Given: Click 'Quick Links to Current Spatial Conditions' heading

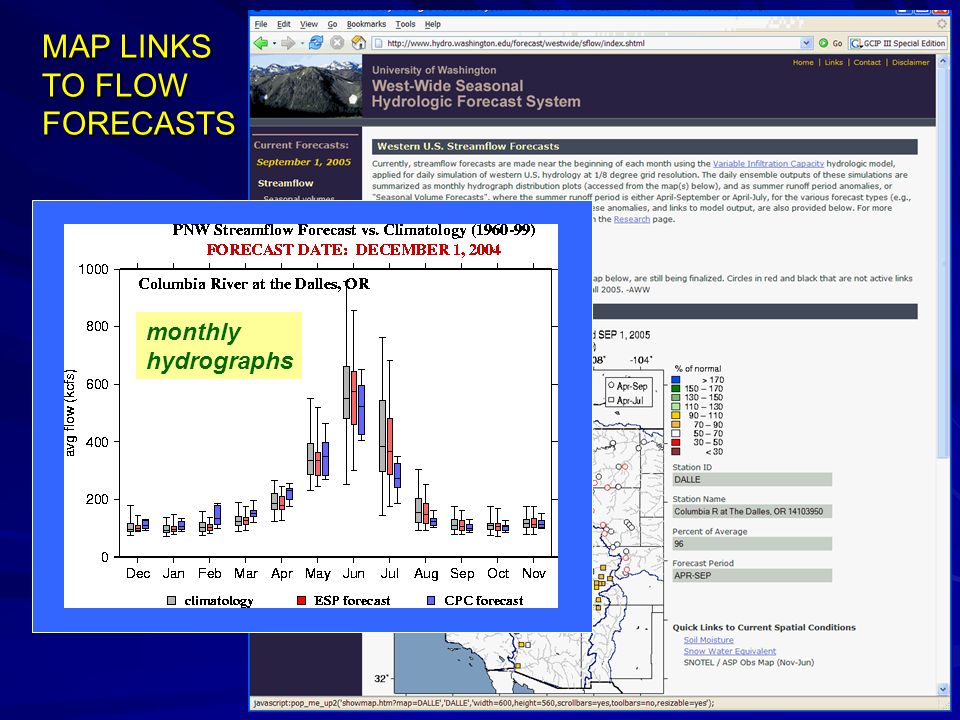Looking at the screenshot, I should [764, 628].
